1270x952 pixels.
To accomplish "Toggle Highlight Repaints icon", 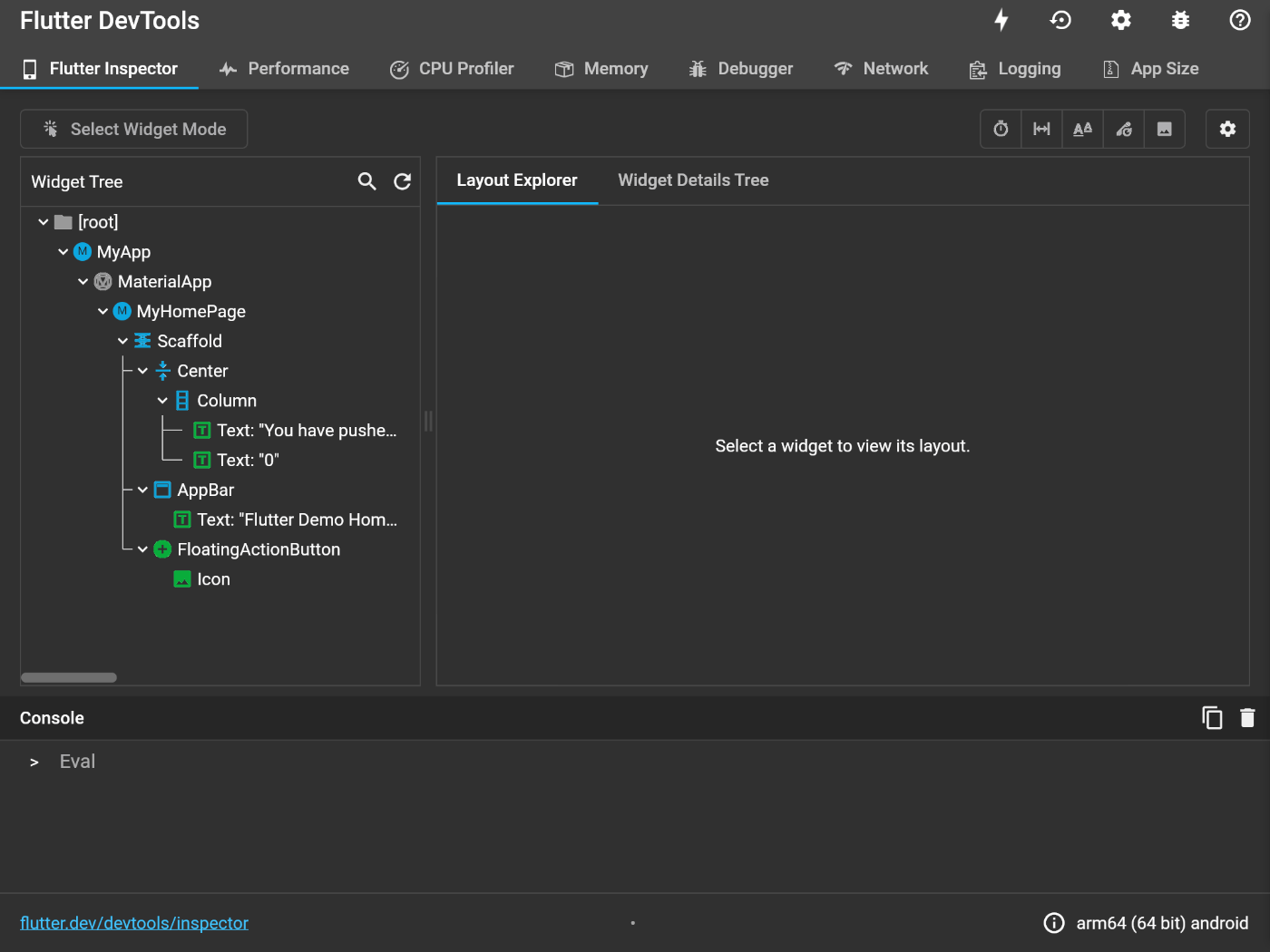I will pos(1124,129).
